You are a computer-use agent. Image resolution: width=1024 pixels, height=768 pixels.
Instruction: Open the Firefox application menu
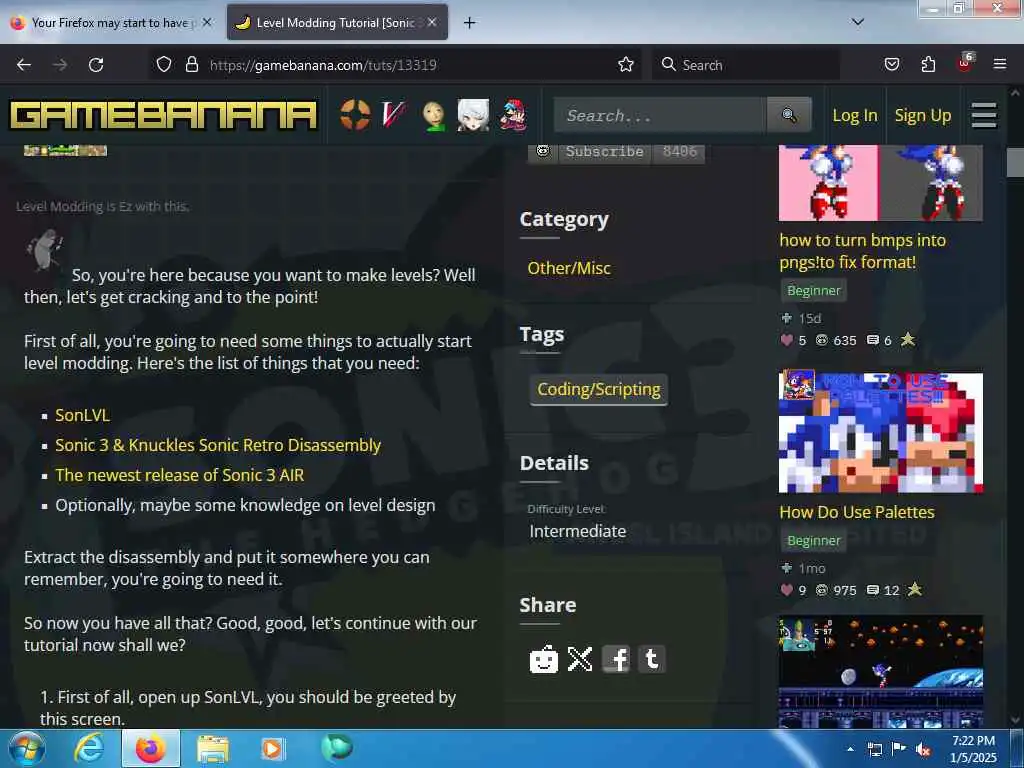[x=999, y=65]
